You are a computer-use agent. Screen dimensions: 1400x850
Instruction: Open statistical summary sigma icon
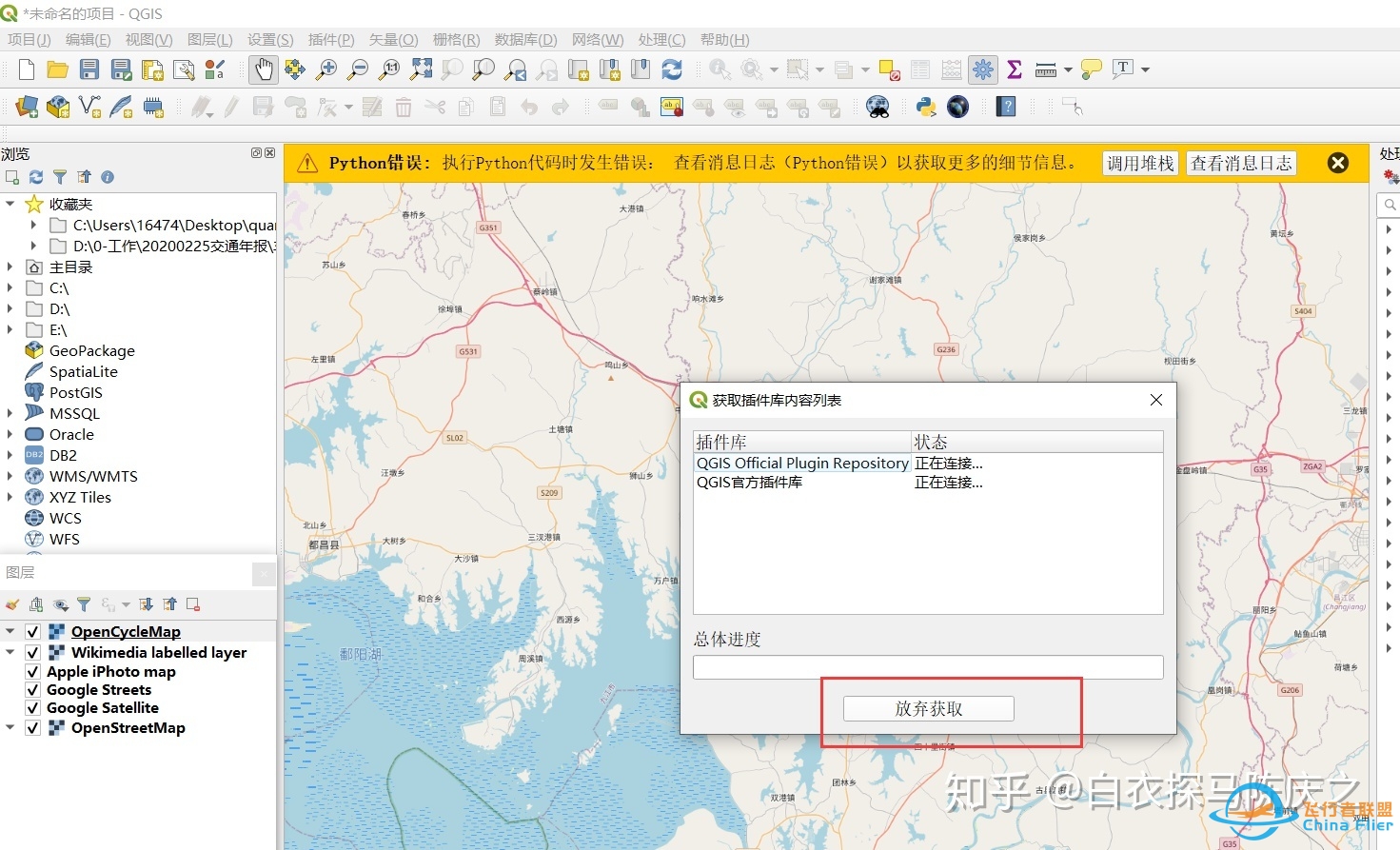pyautogui.click(x=1015, y=69)
